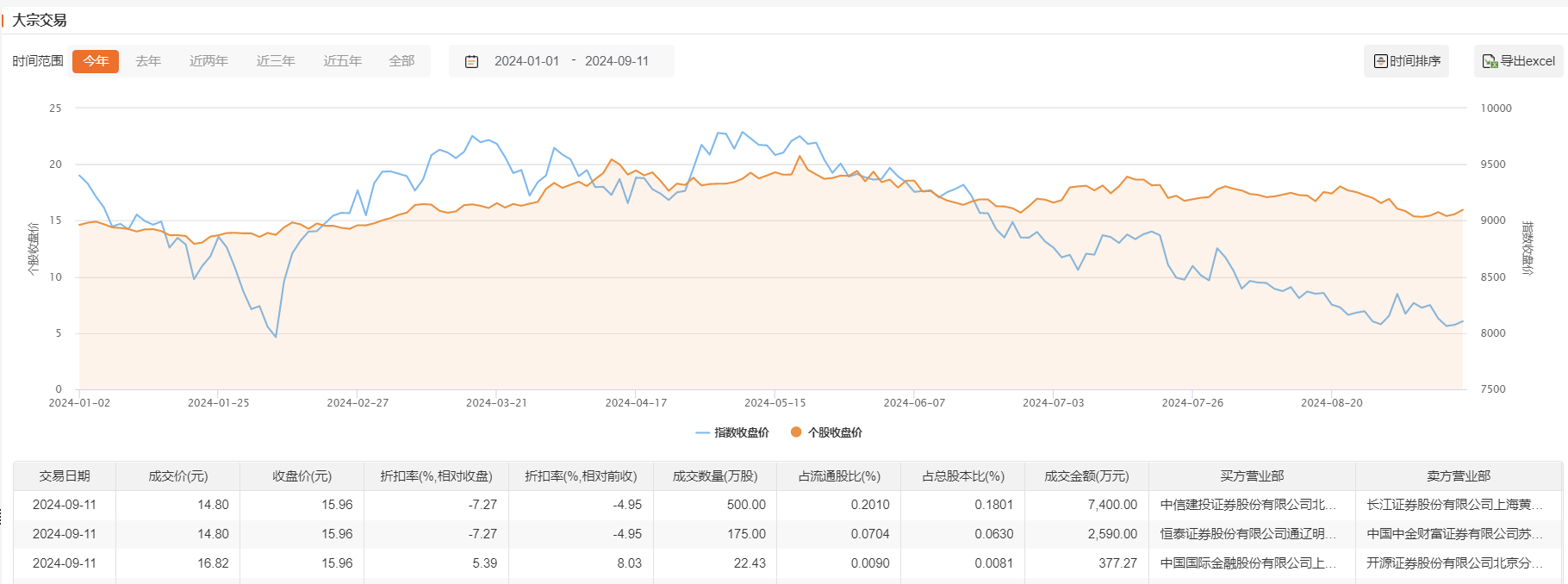Screen dimensions: 1568x584
Task: Pick the 近五年 time range
Action: click(x=342, y=61)
